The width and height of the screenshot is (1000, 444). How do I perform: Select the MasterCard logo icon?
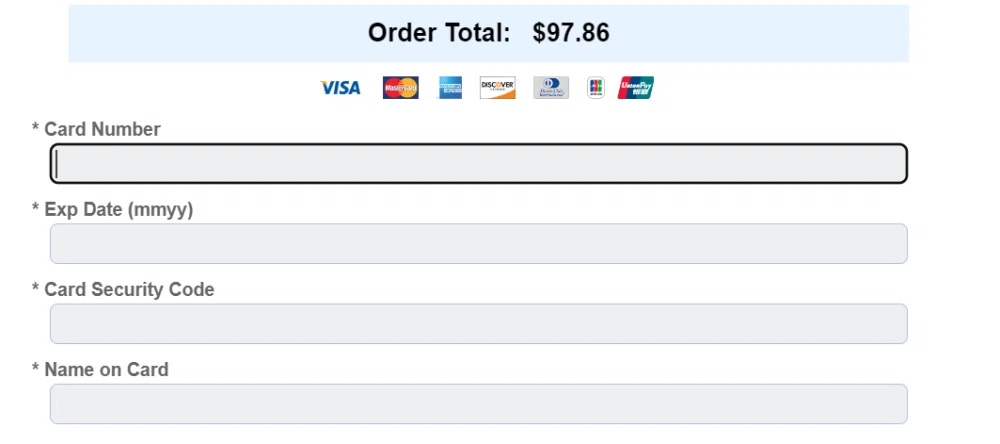coord(400,88)
